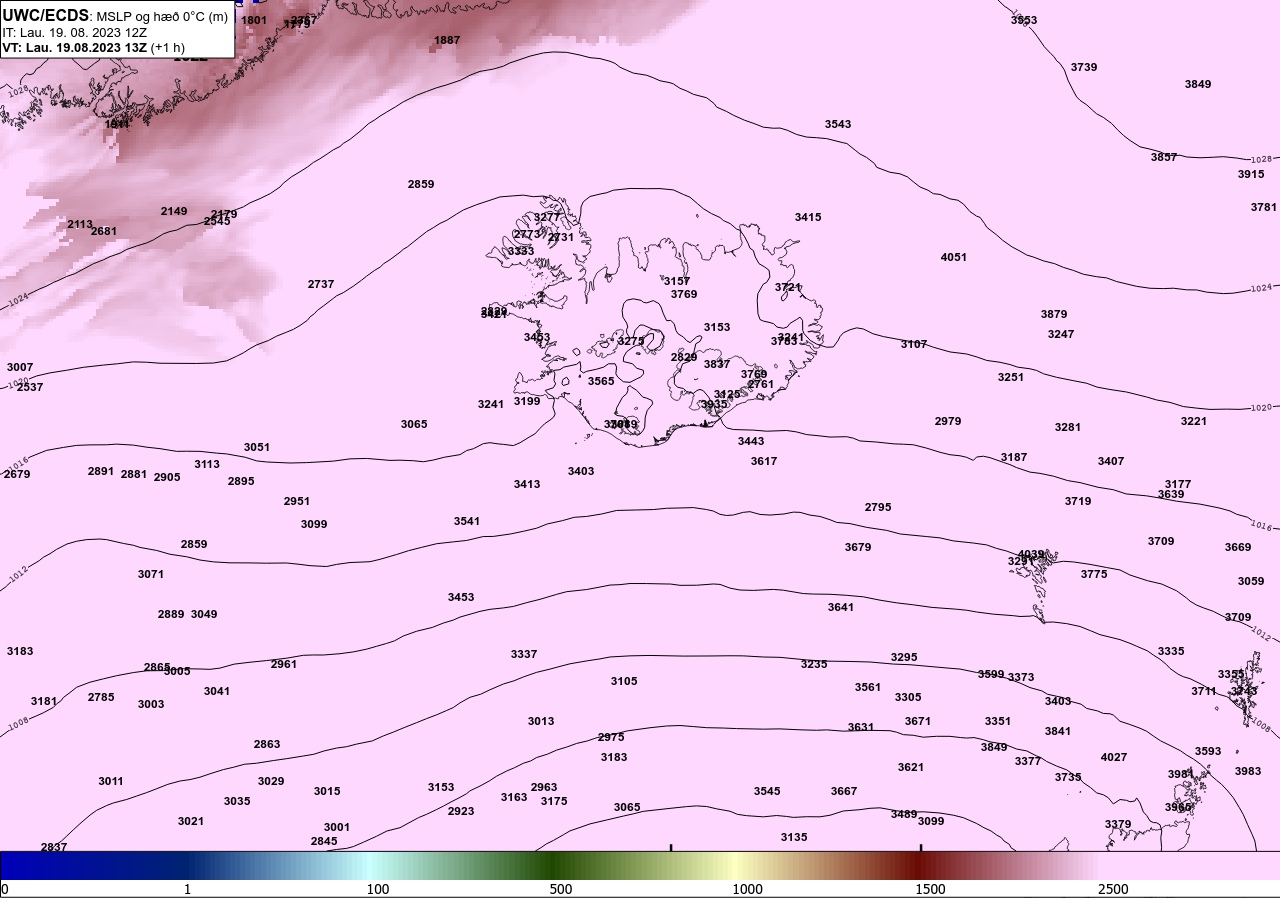Click the map value 3775
1280x898 pixels.
pos(1094,574)
